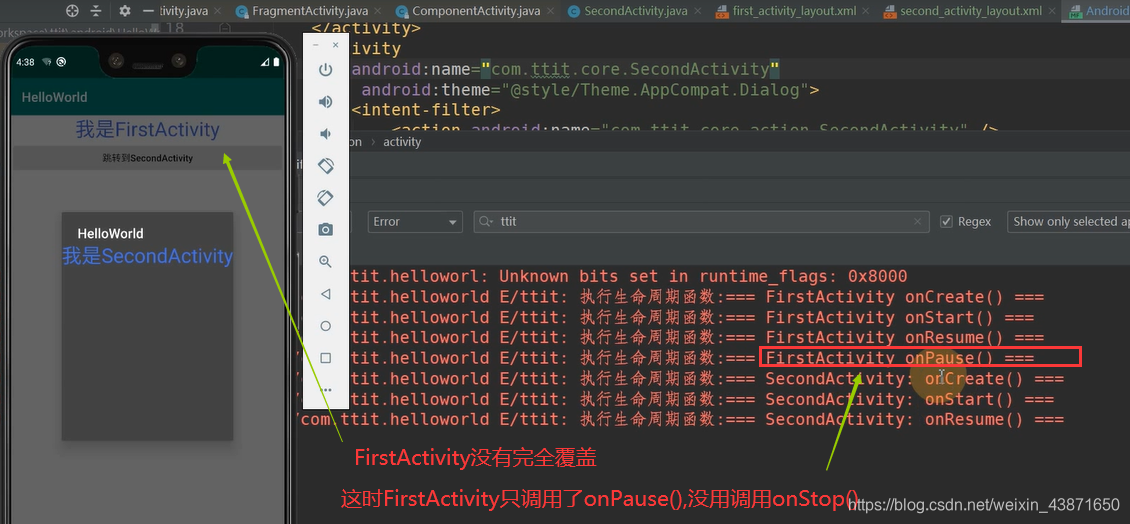Click the locate/scroll-from-source crosshair icon

71,11
